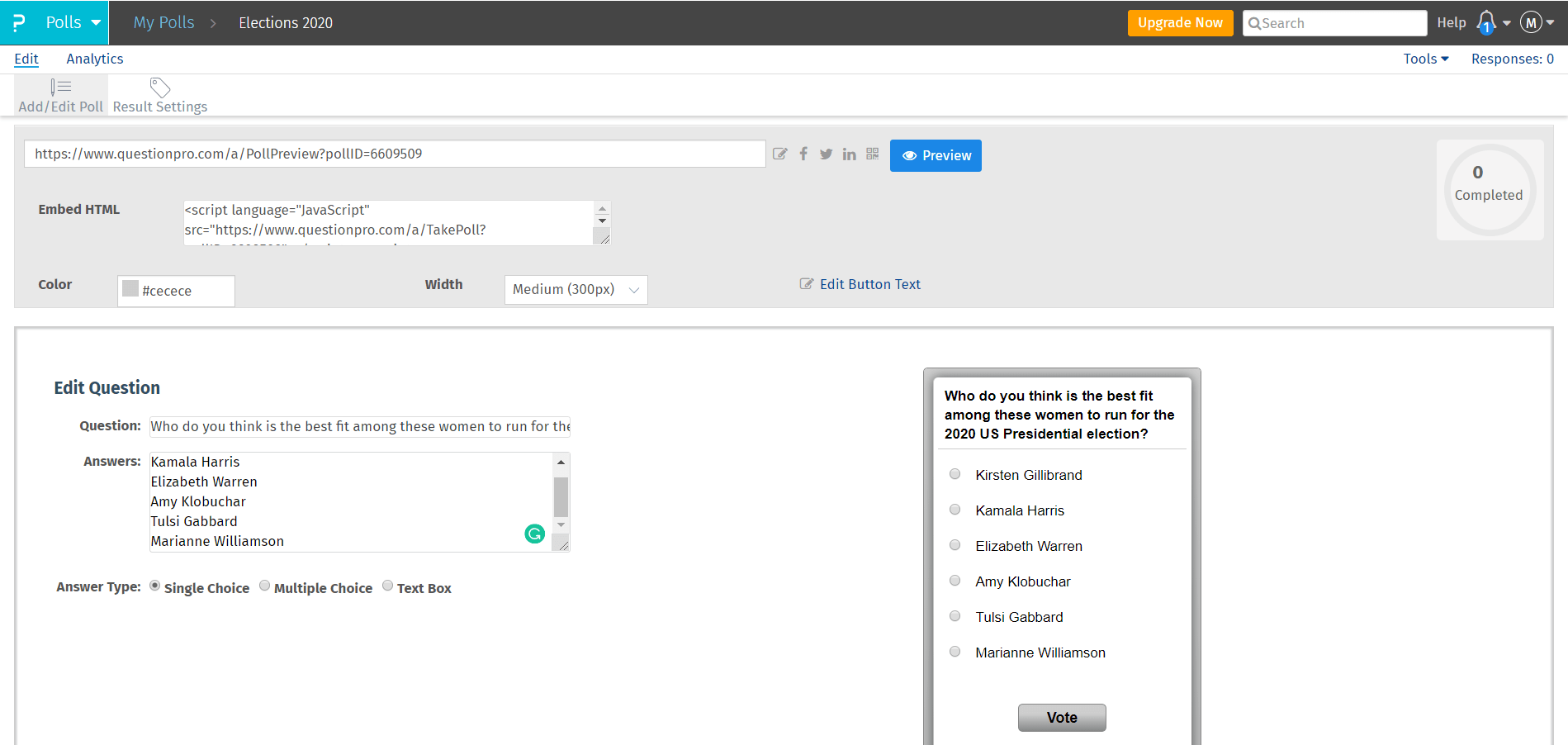
Task: Click the poll preview question heading
Action: coord(1059,415)
